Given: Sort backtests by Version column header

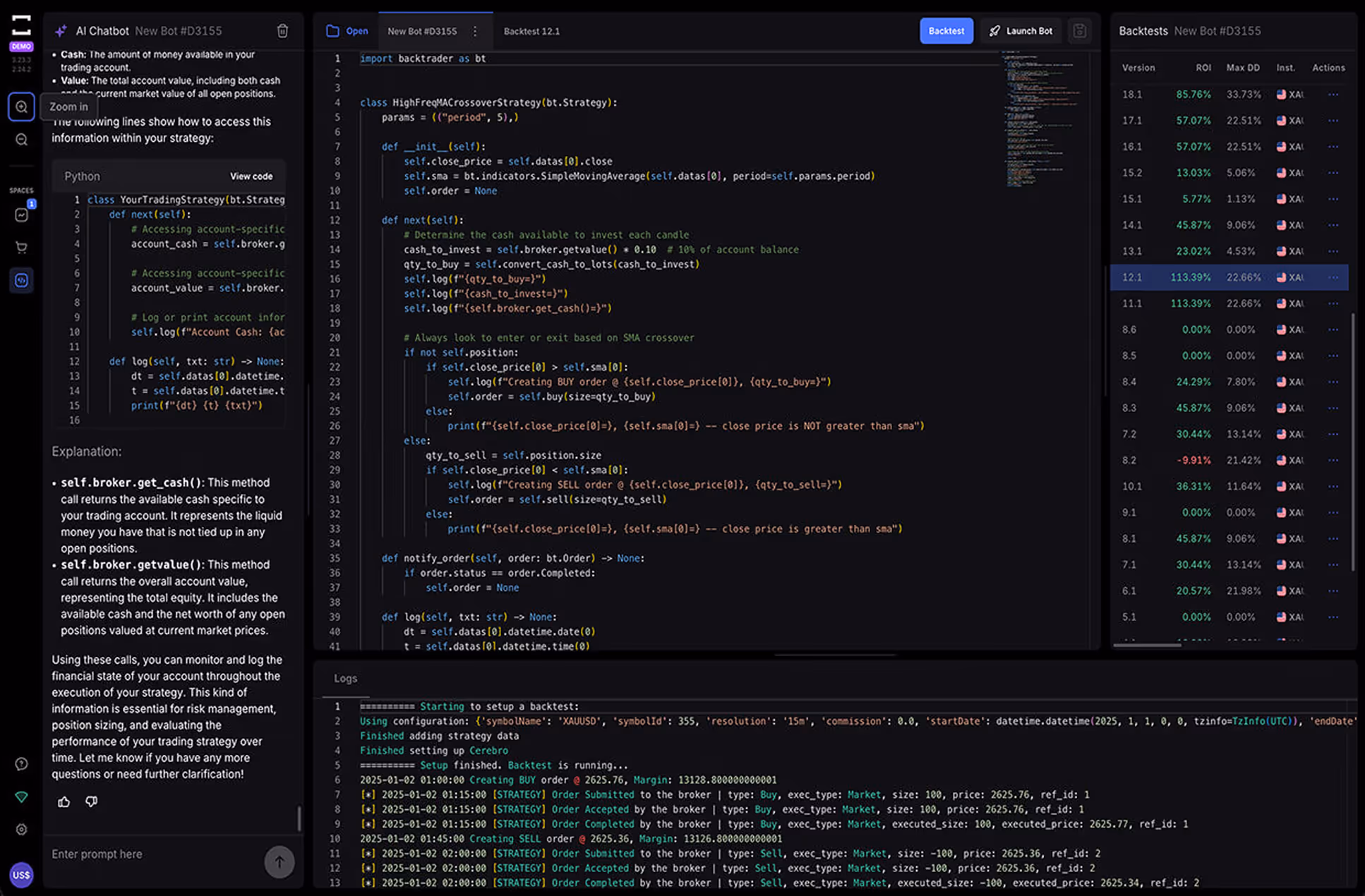Looking at the screenshot, I should coord(1138,68).
